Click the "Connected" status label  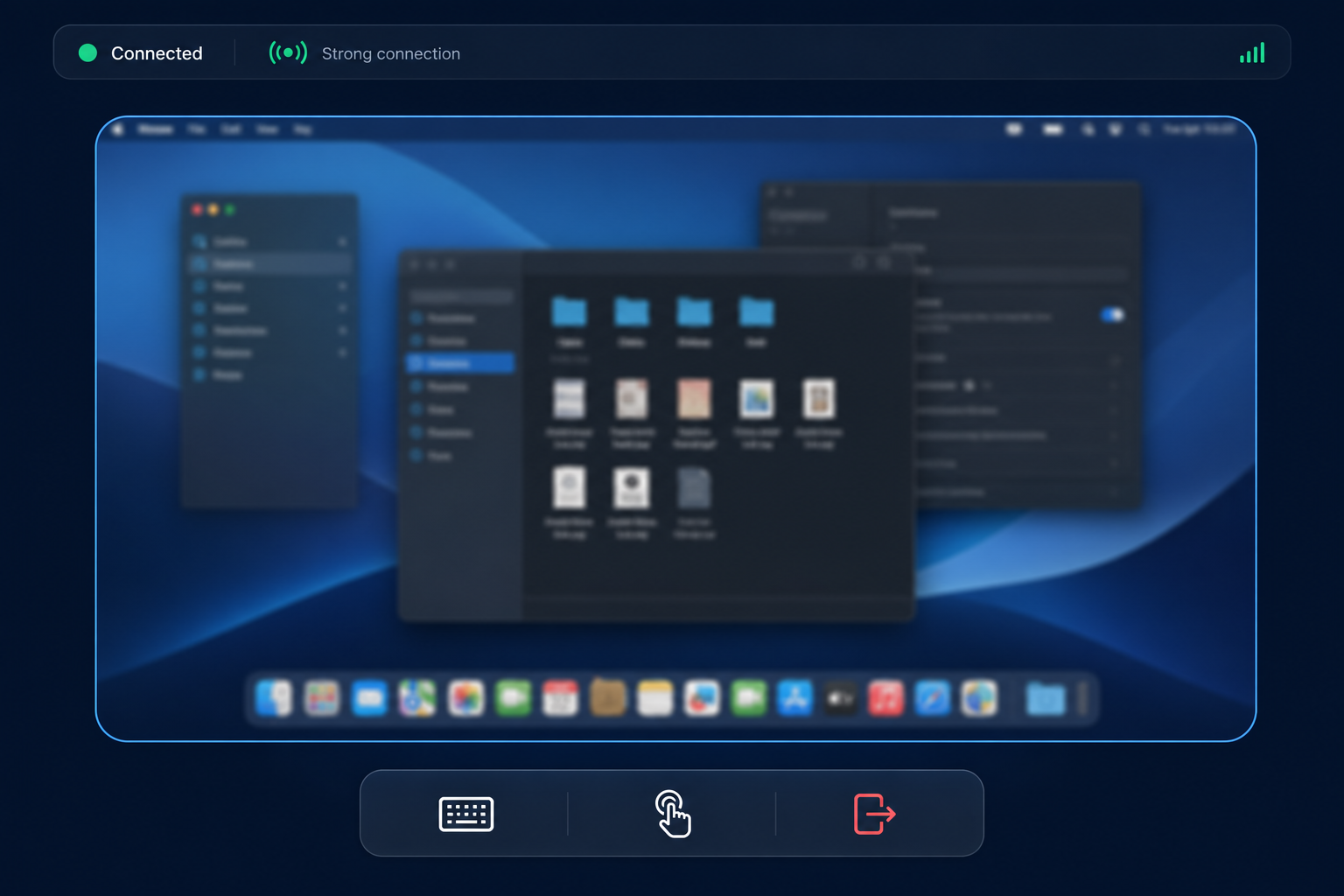157,53
